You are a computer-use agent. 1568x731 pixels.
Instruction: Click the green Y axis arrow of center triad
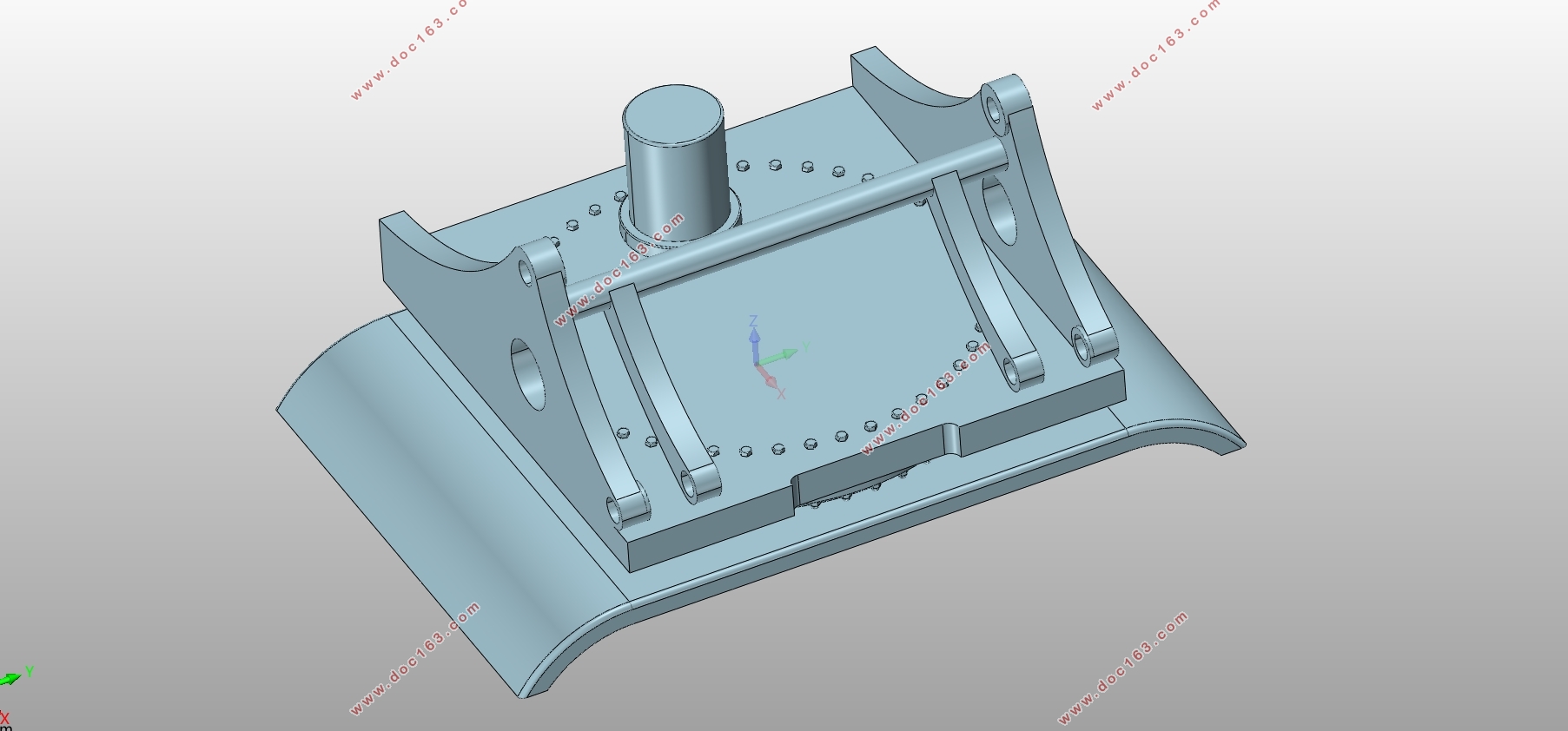tap(779, 355)
